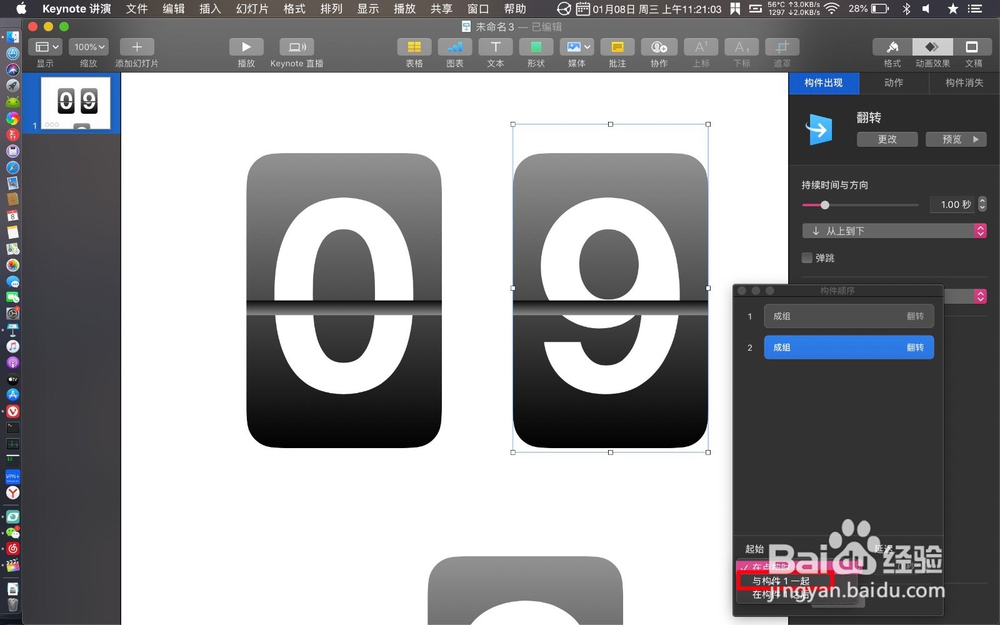1000x625 pixels.
Task: Open the Arrange (排列) menu
Action: [x=331, y=9]
